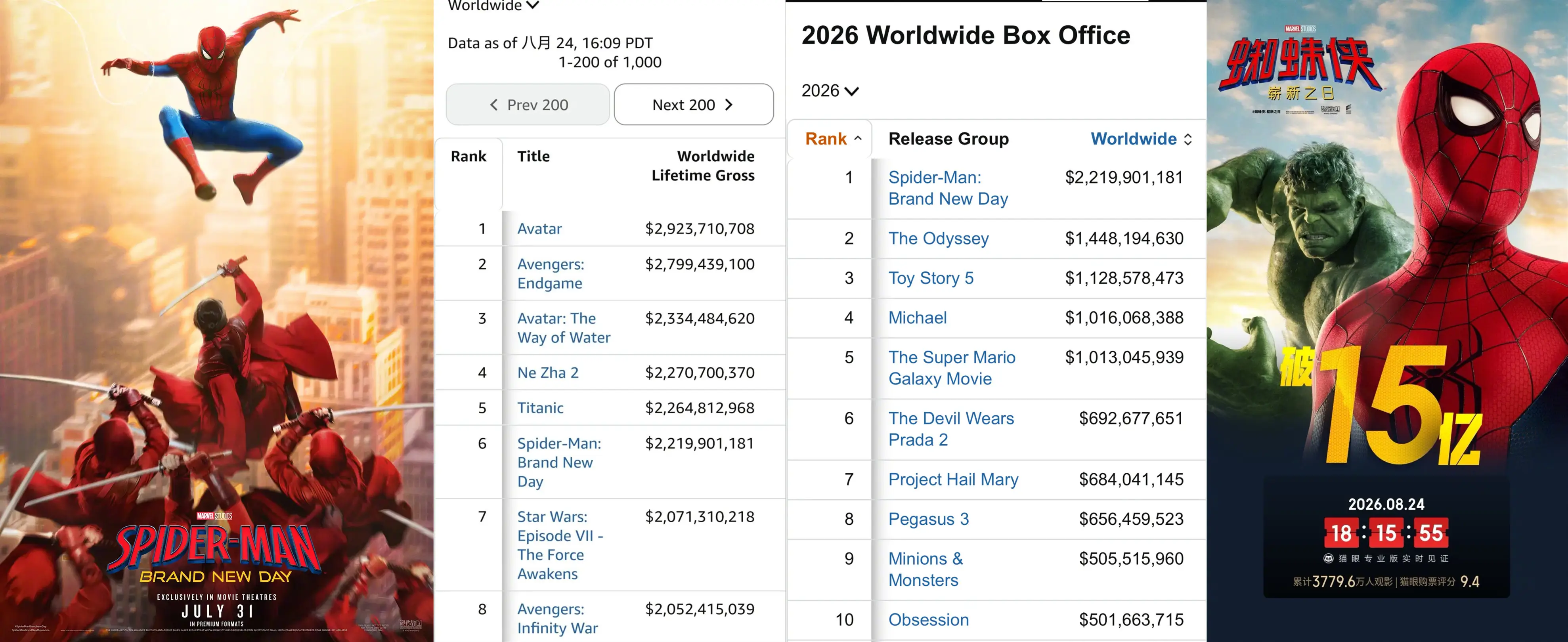Screen dimensions: 1568x642
Task: Select Avatar's gross $2,923,710,708
Action: 700,229
